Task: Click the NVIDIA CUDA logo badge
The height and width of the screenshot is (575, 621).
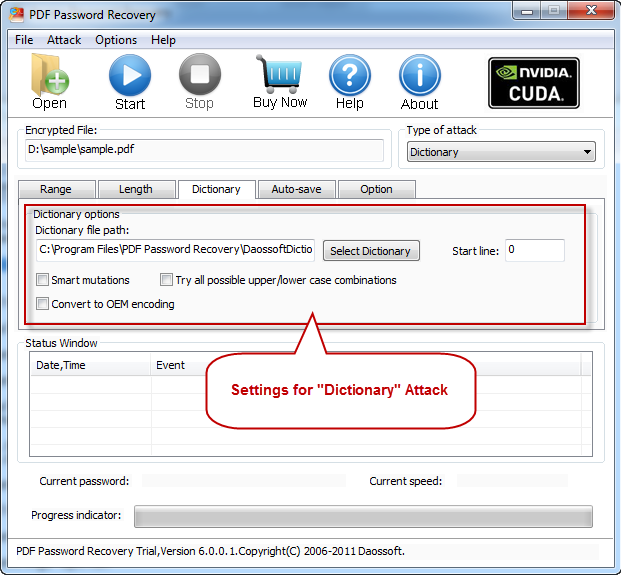Action: [534, 83]
